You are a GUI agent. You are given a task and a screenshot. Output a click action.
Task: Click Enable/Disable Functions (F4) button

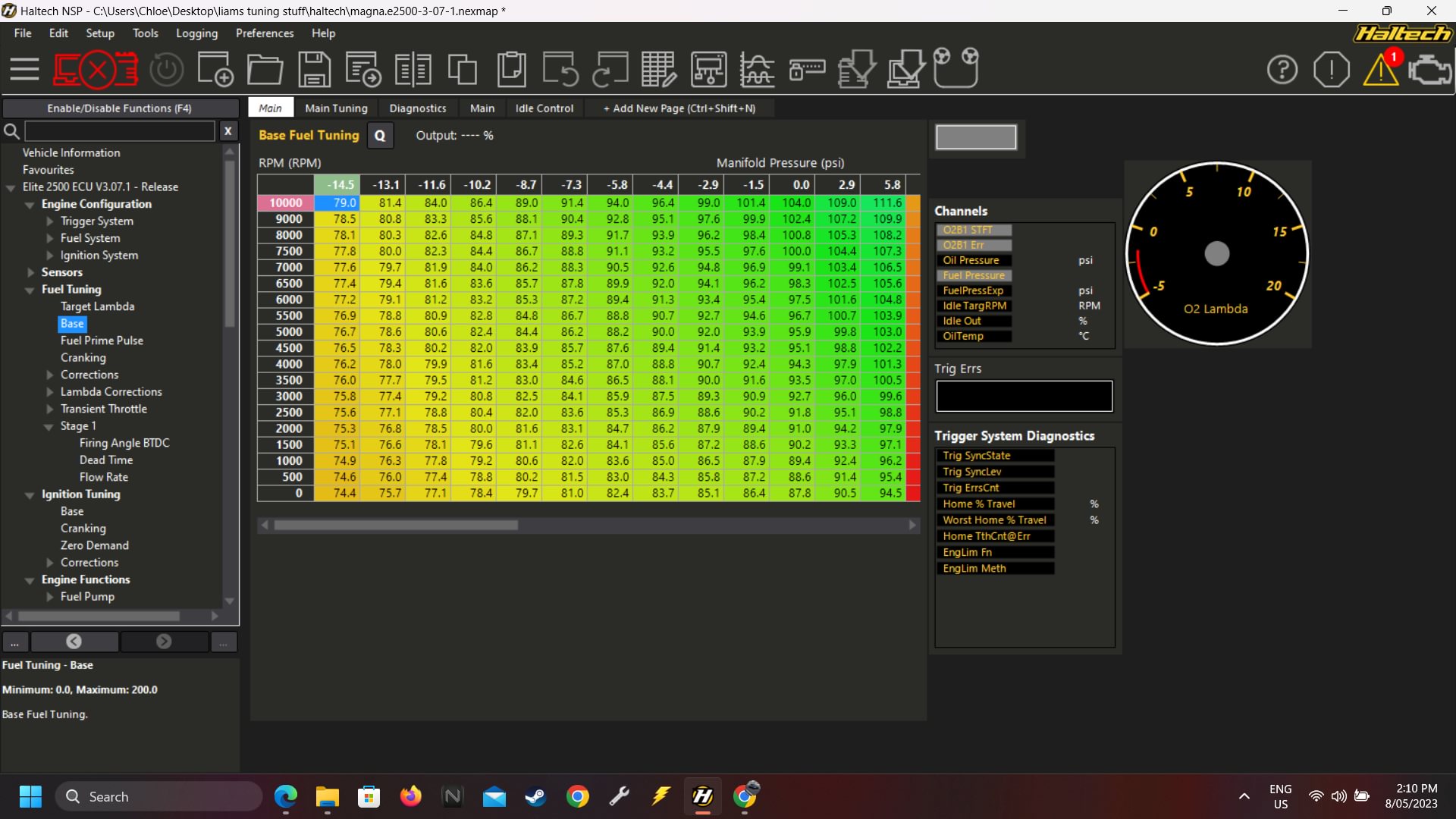[120, 108]
